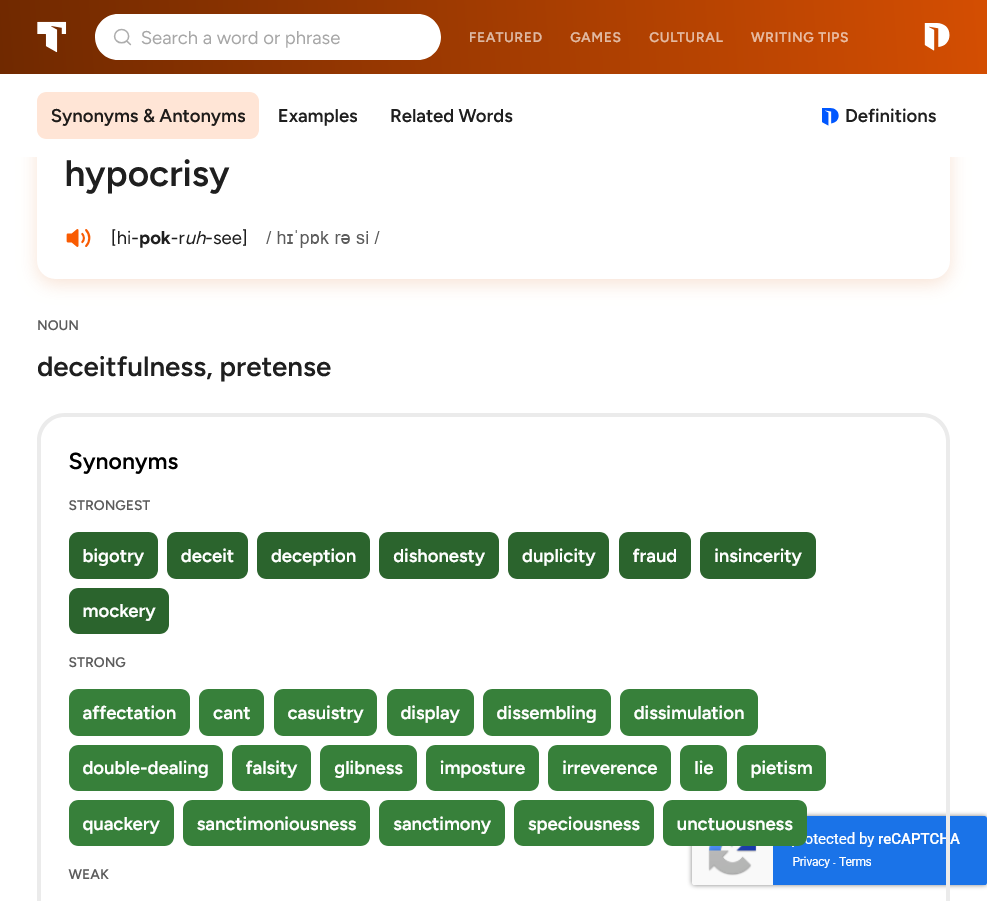The image size is (987, 901).
Task: Choose the 'casuistry' synonym
Action: (325, 713)
